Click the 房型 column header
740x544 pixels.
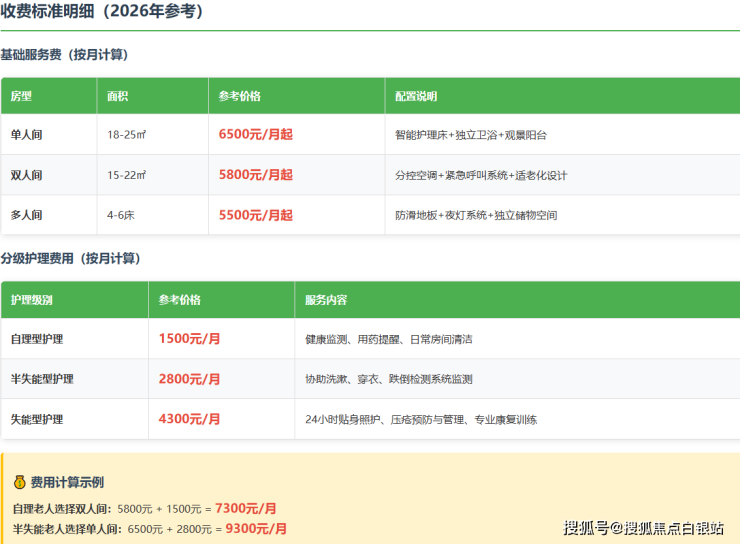click(x=21, y=96)
